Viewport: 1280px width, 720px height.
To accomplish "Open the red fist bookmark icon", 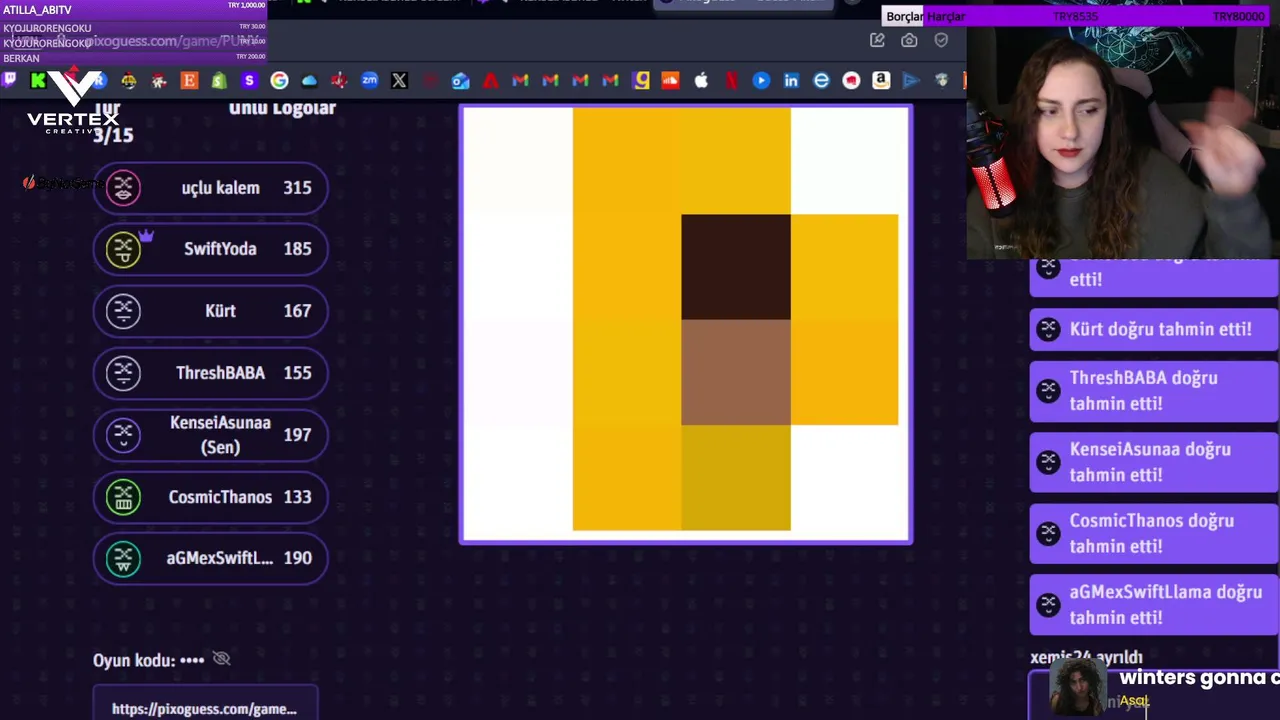I will [851, 81].
